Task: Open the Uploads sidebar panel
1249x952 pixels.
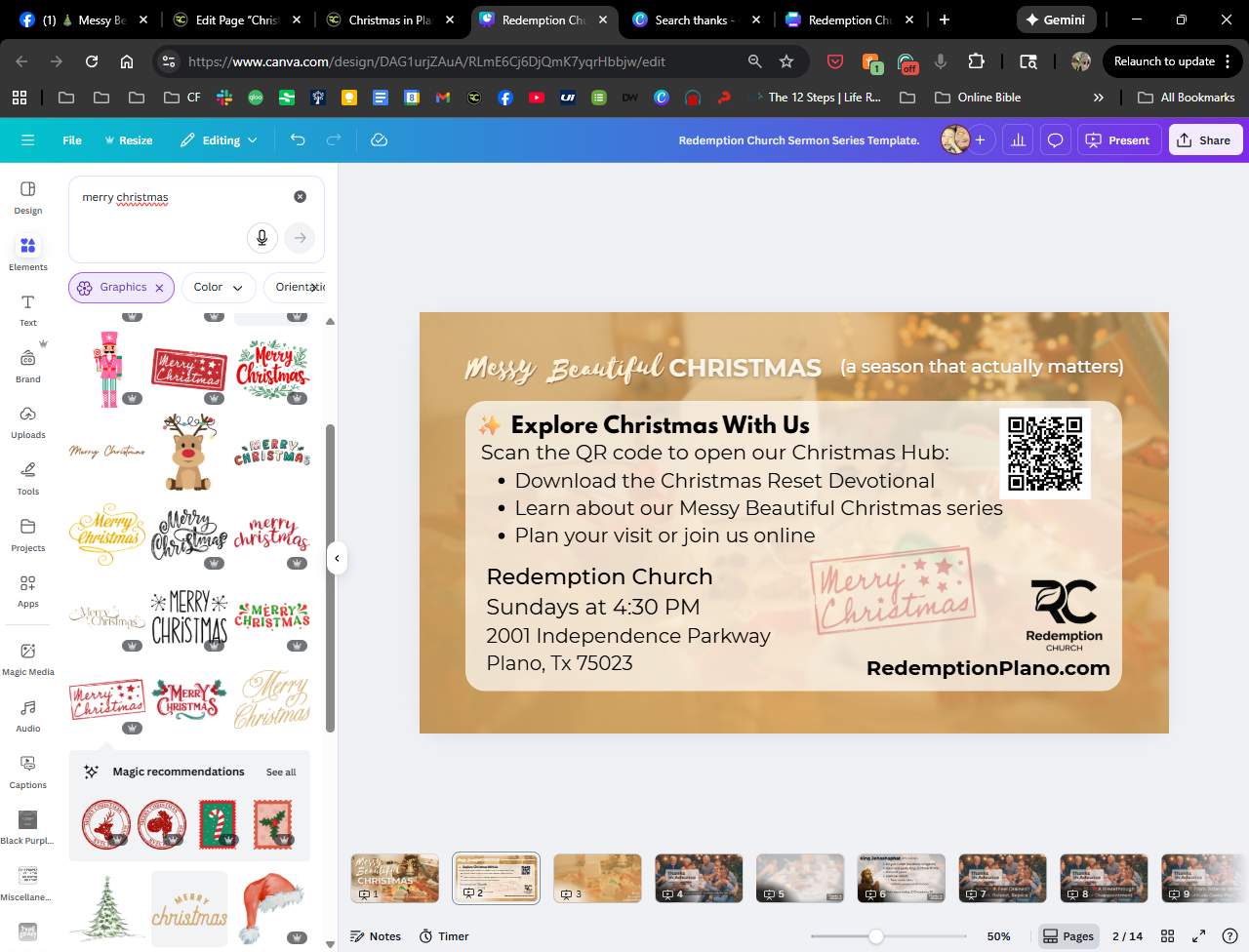Action: [x=28, y=421]
